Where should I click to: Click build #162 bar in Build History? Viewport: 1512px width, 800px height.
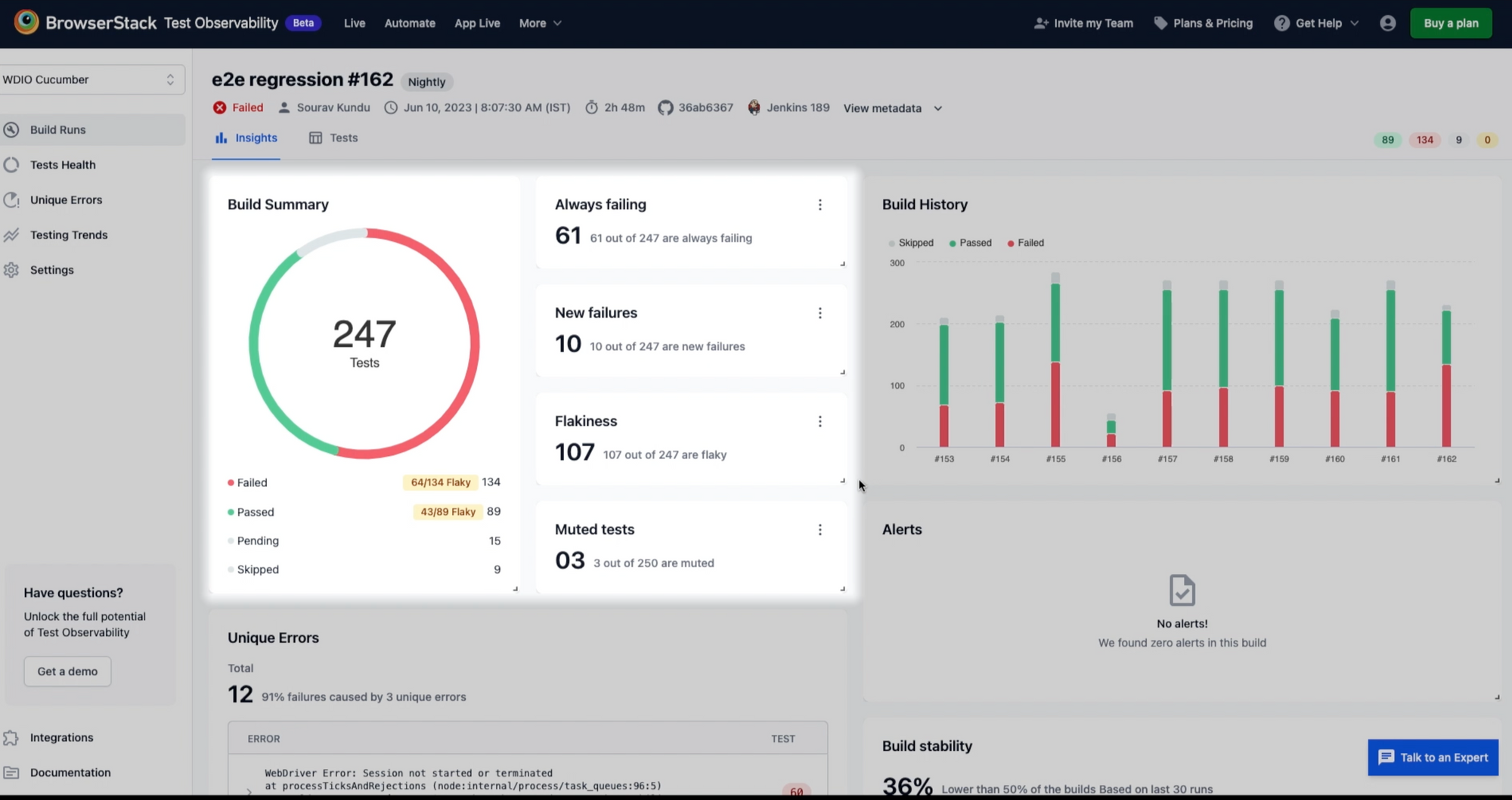tap(1446, 376)
